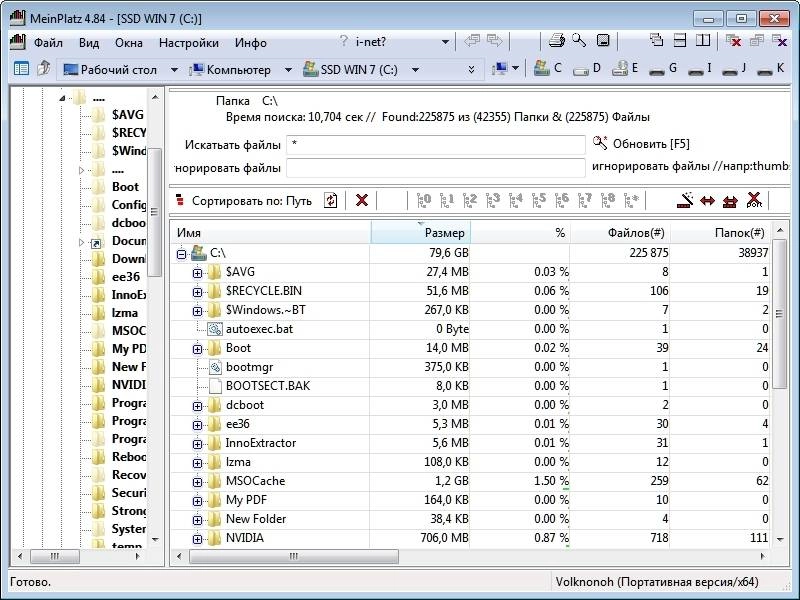Switch to drive D in the drive bar
Viewport: 800px width, 600px height.
click(x=587, y=68)
